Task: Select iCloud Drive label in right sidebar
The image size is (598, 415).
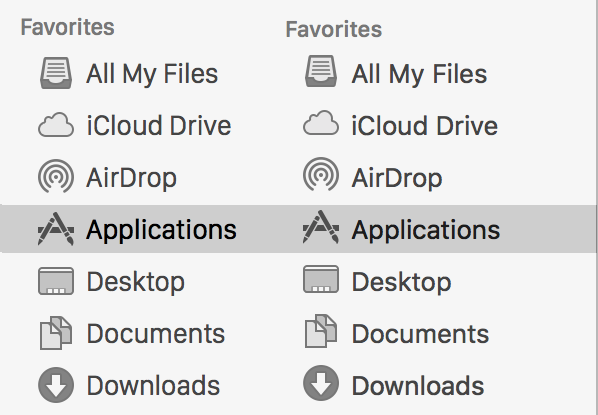Action: tap(424, 125)
